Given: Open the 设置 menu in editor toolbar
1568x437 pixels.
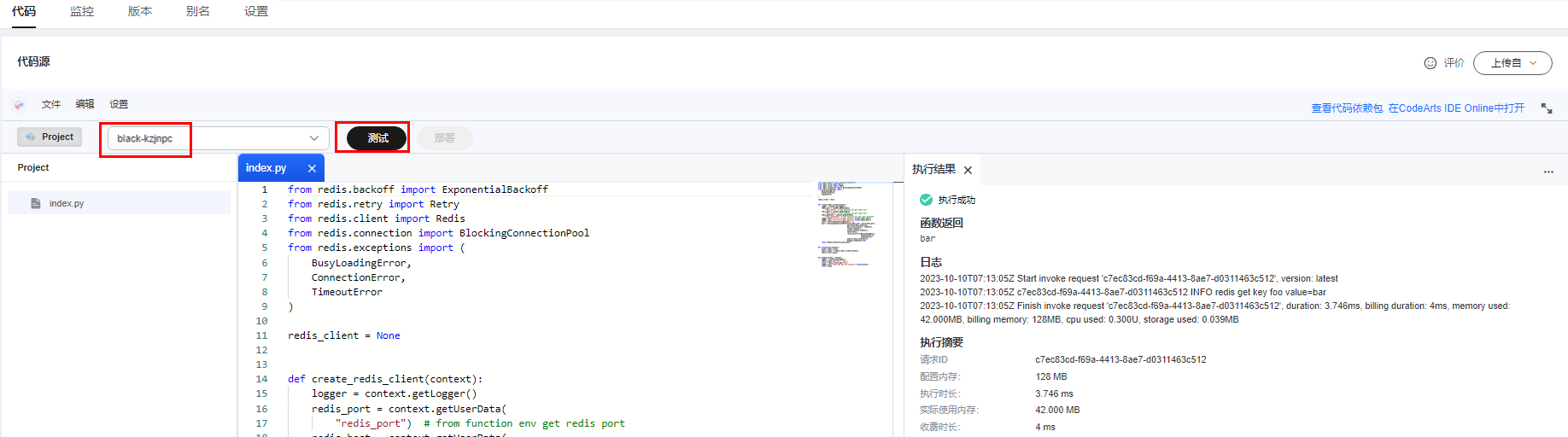Looking at the screenshot, I should click(119, 104).
